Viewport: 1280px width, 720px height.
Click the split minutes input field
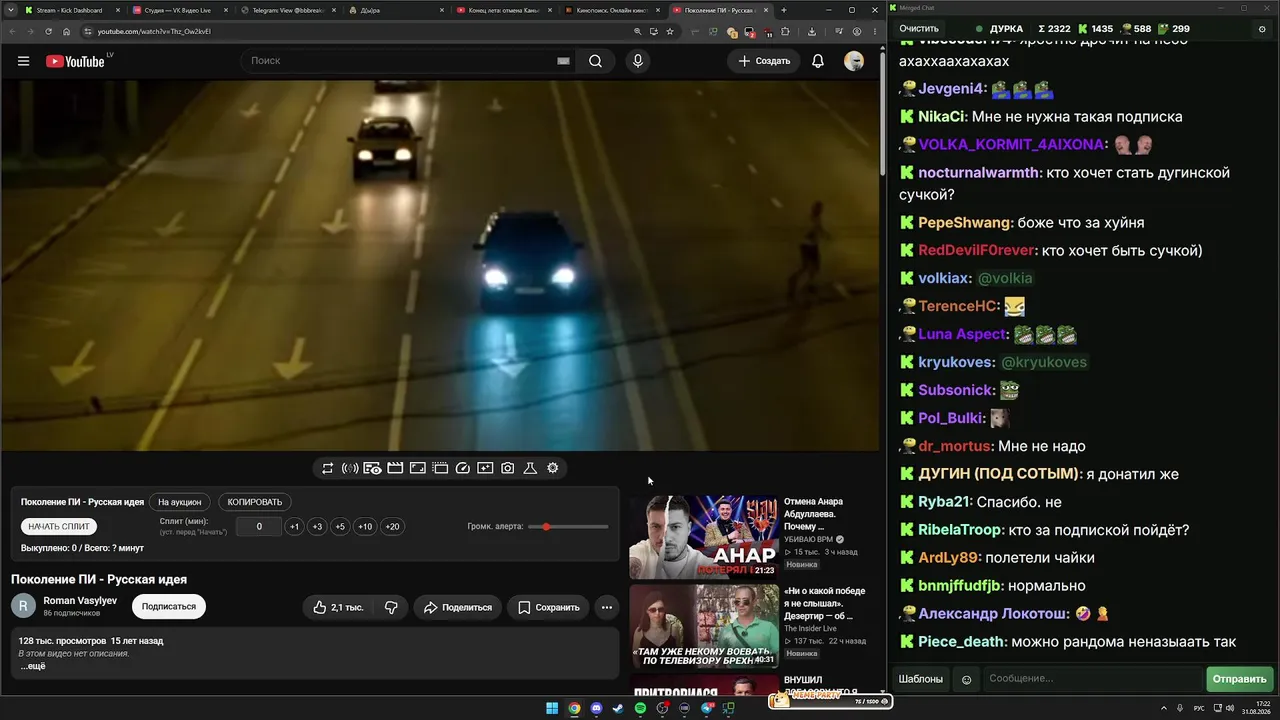259,527
